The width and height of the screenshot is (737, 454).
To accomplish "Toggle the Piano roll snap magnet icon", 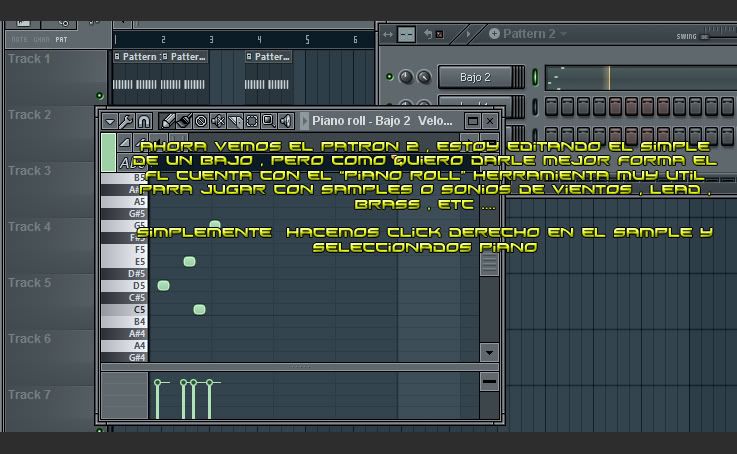I will pyautogui.click(x=143, y=121).
